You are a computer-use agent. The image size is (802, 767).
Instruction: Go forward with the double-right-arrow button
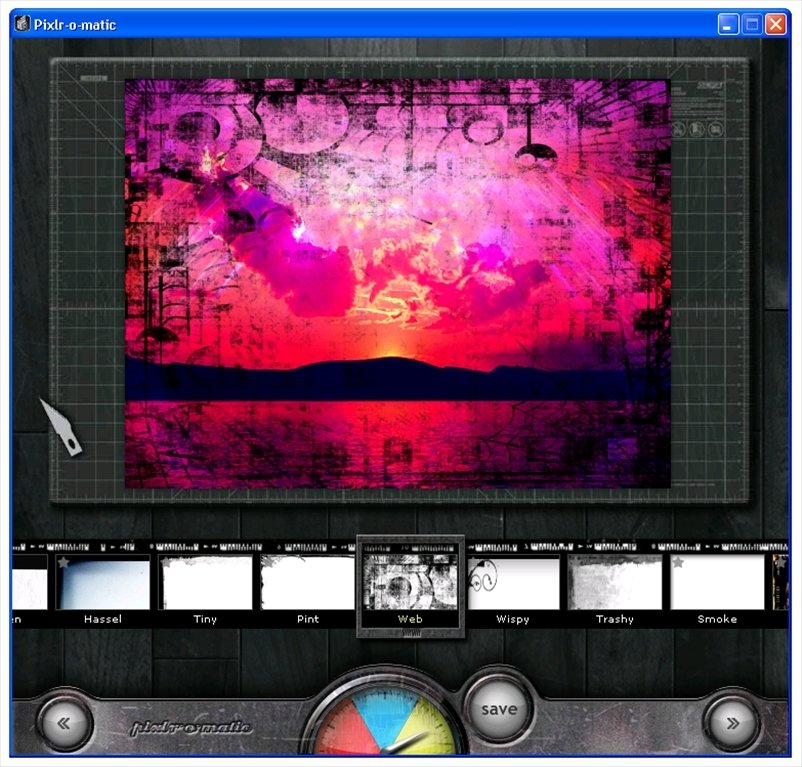point(732,723)
